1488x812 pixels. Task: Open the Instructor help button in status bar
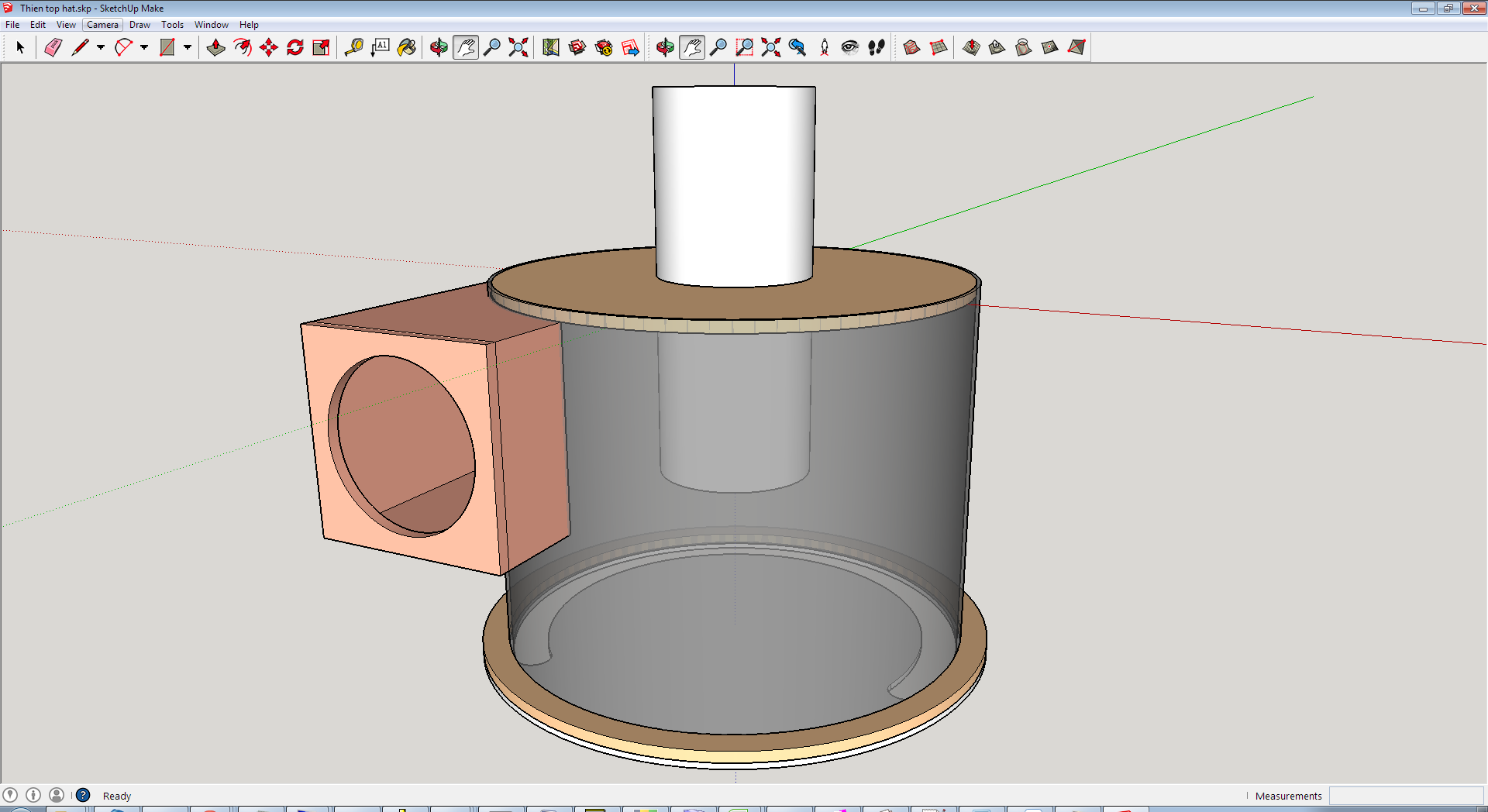(83, 795)
